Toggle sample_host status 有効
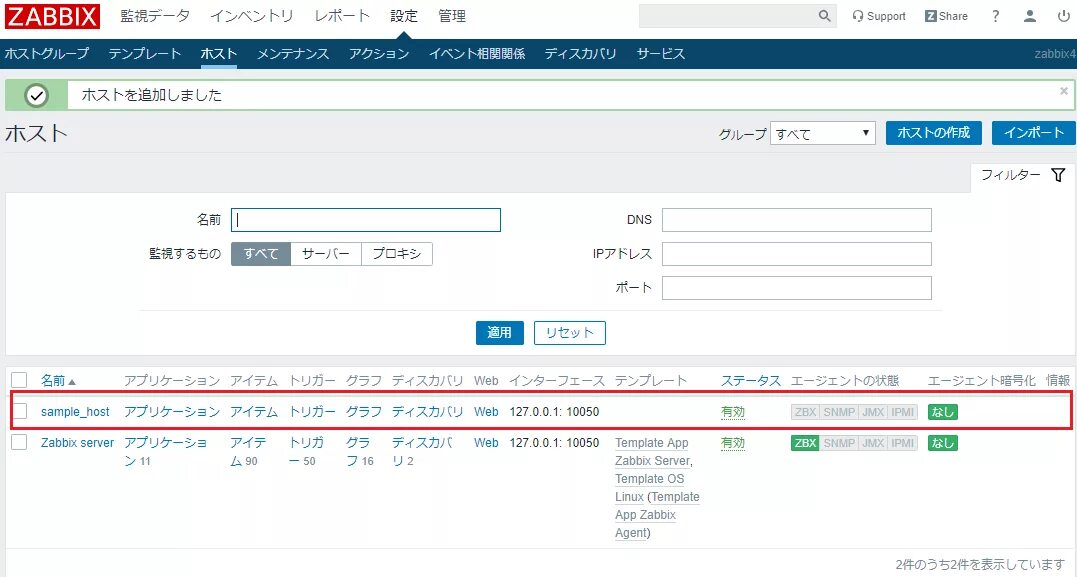Screen dimensions: 1077x577 click(733, 412)
